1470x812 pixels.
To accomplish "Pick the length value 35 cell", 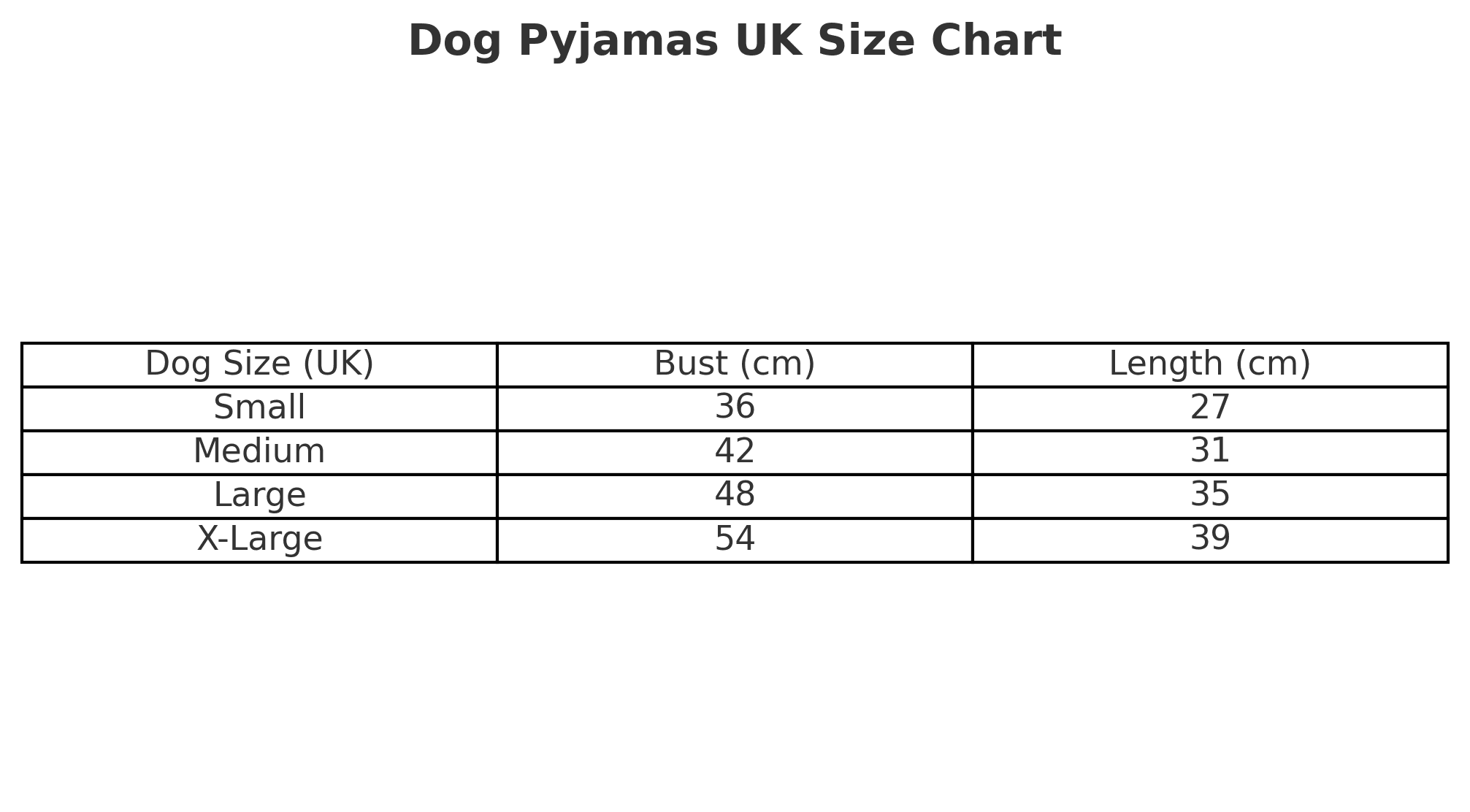I will coord(1209,496).
